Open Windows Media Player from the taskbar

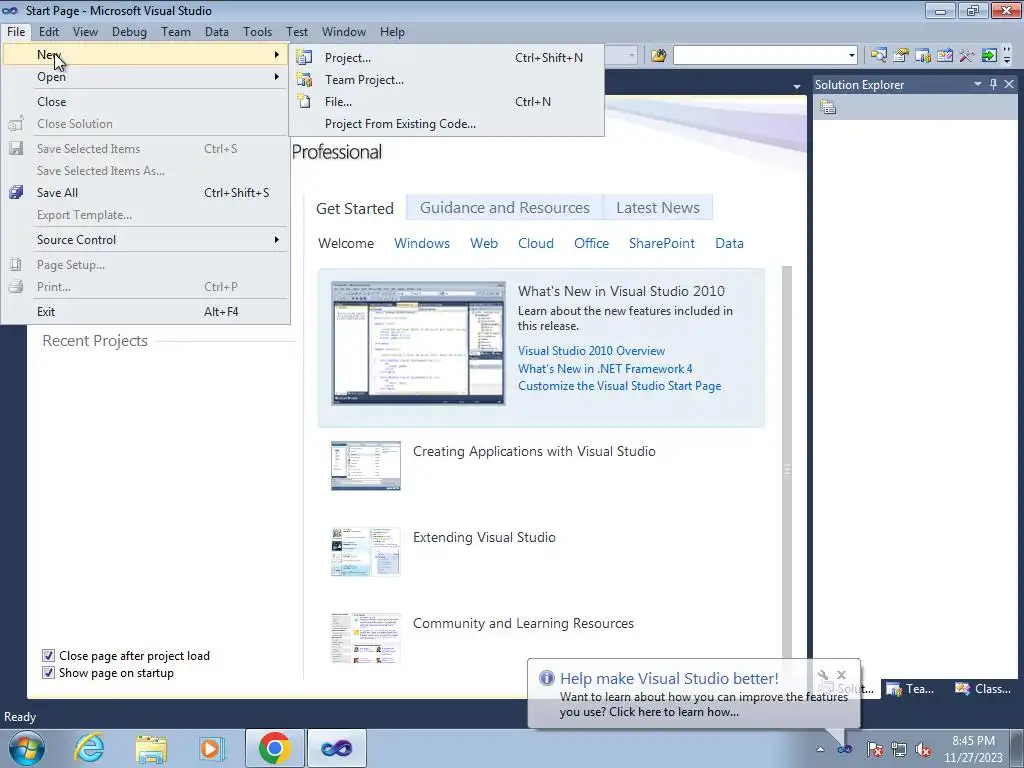pos(212,748)
